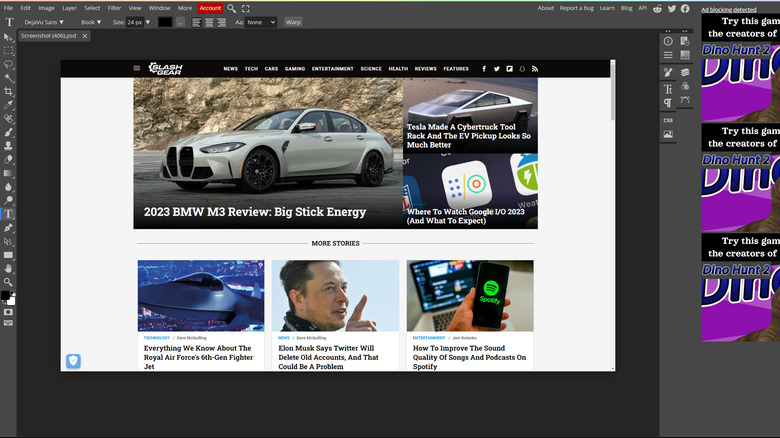The width and height of the screenshot is (780, 438).
Task: Open the Info panel icon
Action: [x=668, y=40]
